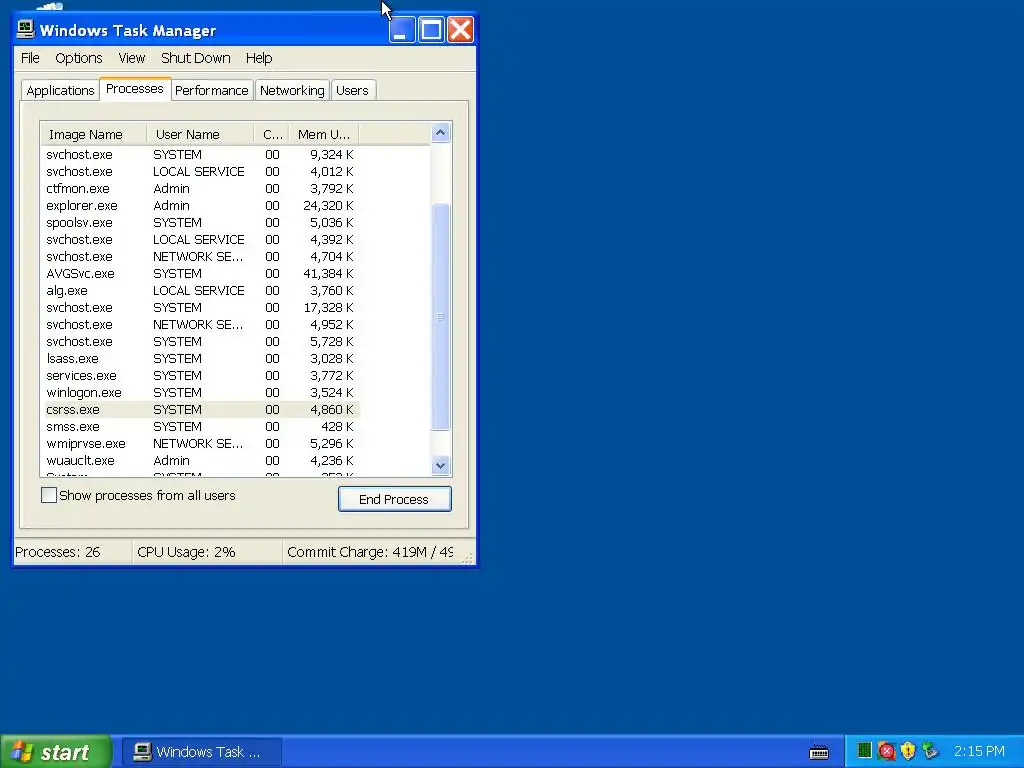Open the red AVG tray alert icon
The height and width of the screenshot is (768, 1024).
point(886,751)
